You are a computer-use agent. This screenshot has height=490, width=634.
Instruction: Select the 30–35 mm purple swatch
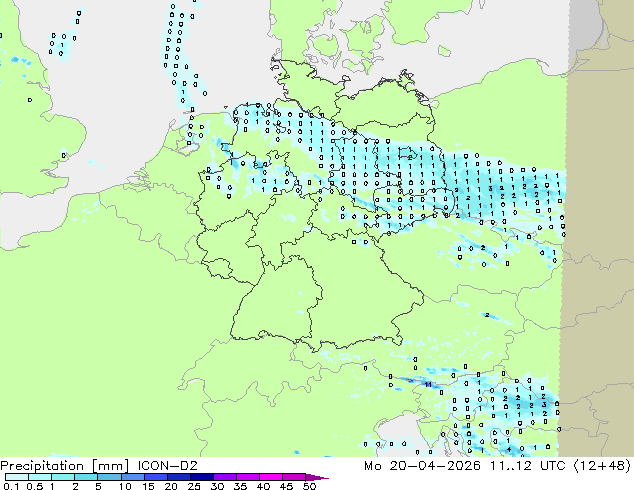[224, 477]
